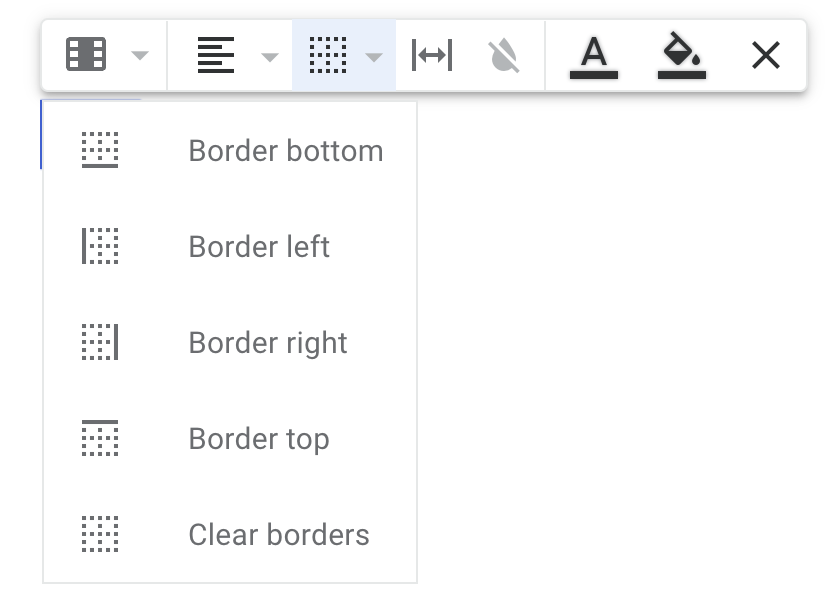Click the Border top icon
The width and height of the screenshot is (840, 610).
[100, 438]
